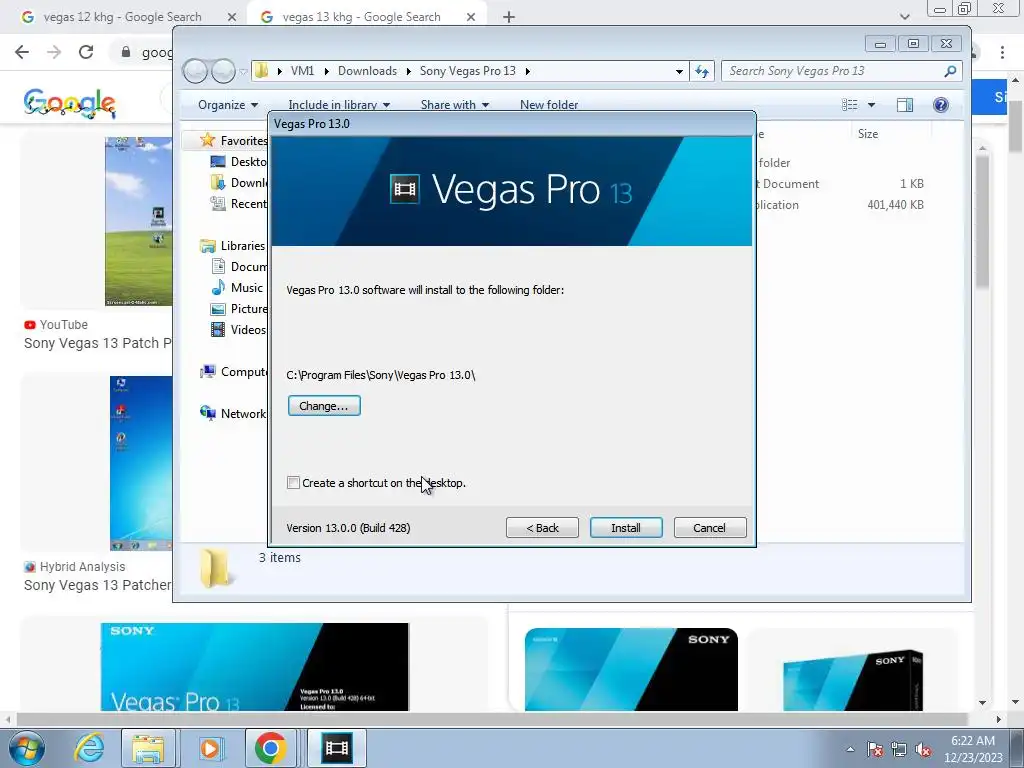Click the Explorer help icon
Screen dimensions: 1024x768
[x=940, y=104]
